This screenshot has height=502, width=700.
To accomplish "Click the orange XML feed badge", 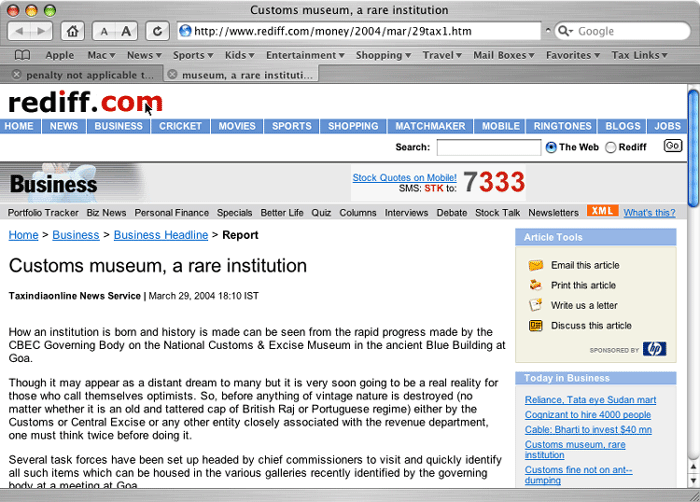I will (x=602, y=211).
